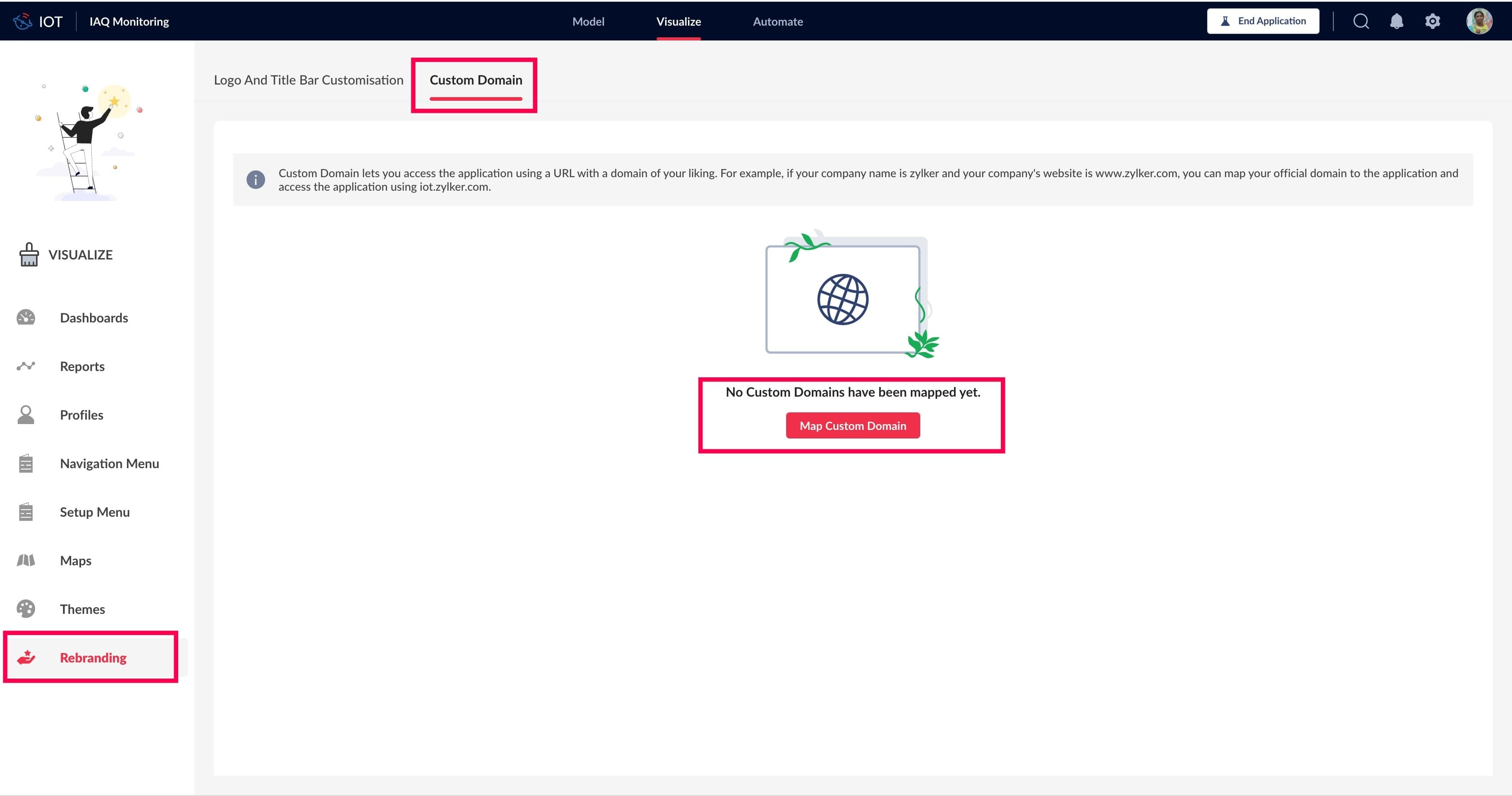Click the search magnifier icon
1512x796 pixels.
[x=1360, y=22]
